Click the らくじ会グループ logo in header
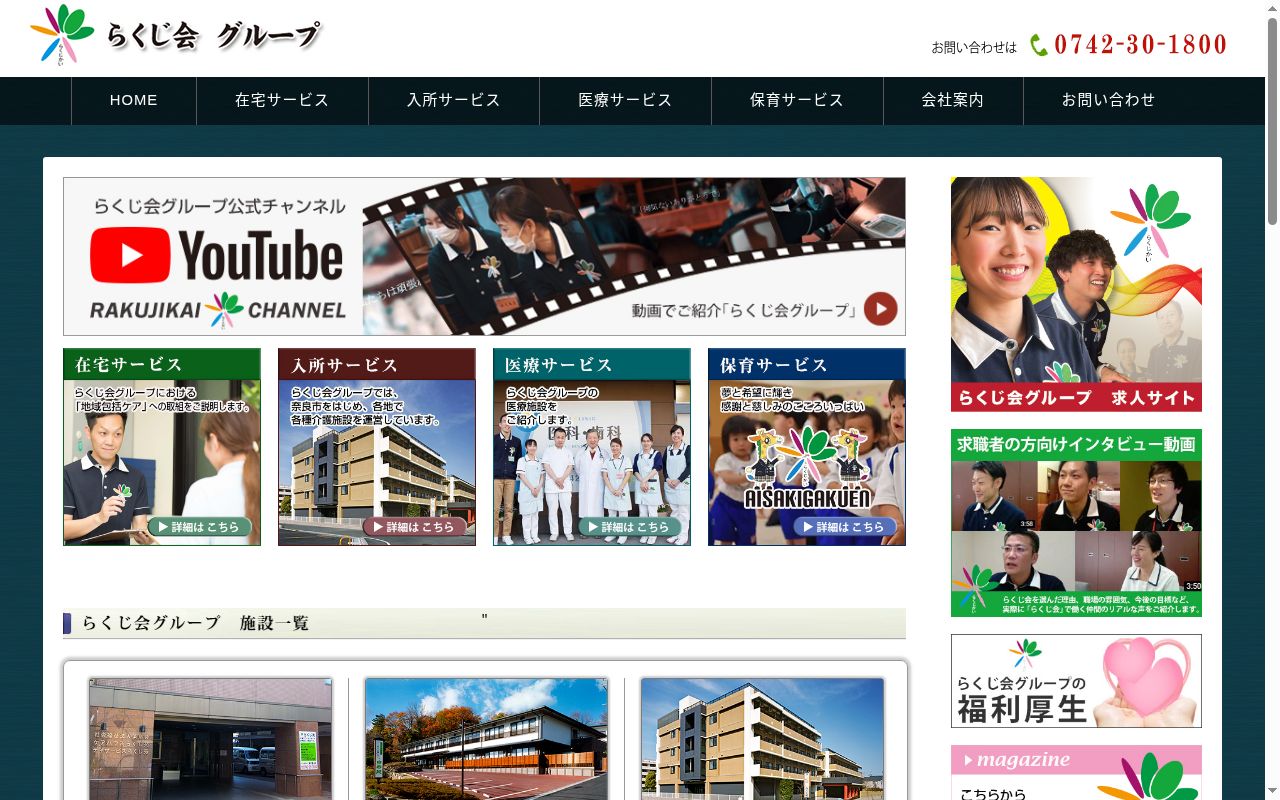This screenshot has height=800, width=1280. [176, 34]
